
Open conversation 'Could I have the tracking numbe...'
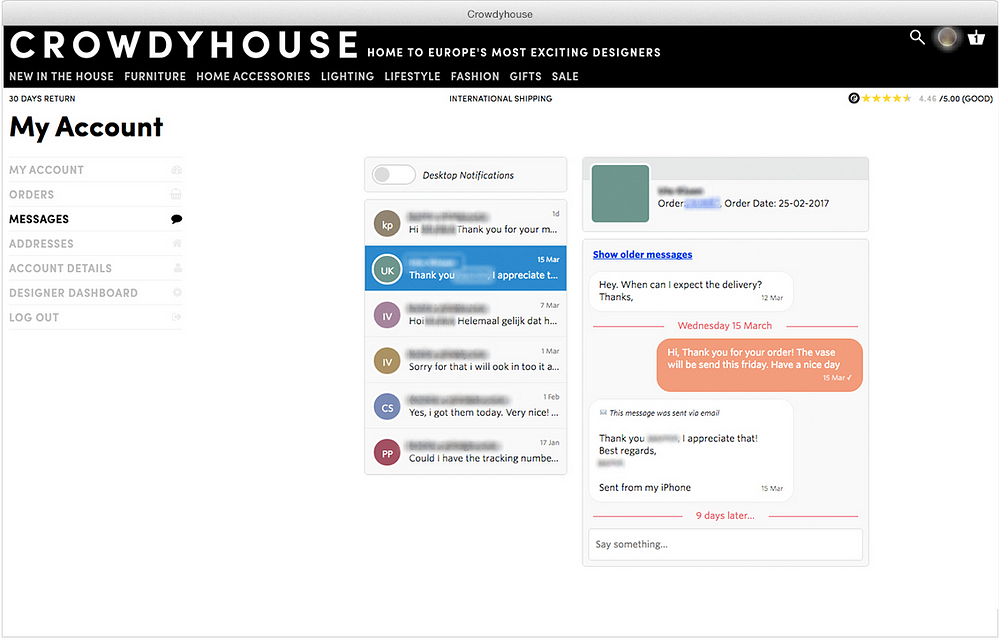(466, 452)
